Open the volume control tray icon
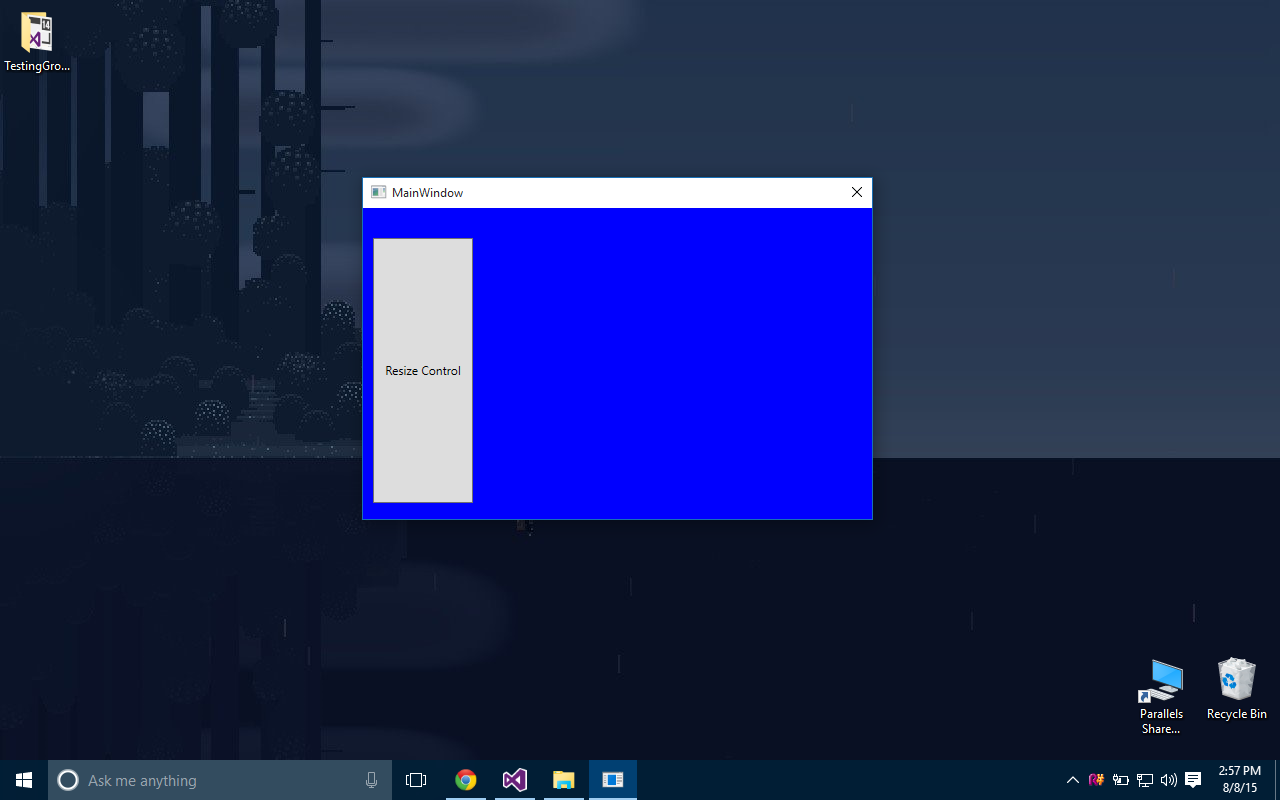Screen dimensions: 1280x800 pos(1168,779)
